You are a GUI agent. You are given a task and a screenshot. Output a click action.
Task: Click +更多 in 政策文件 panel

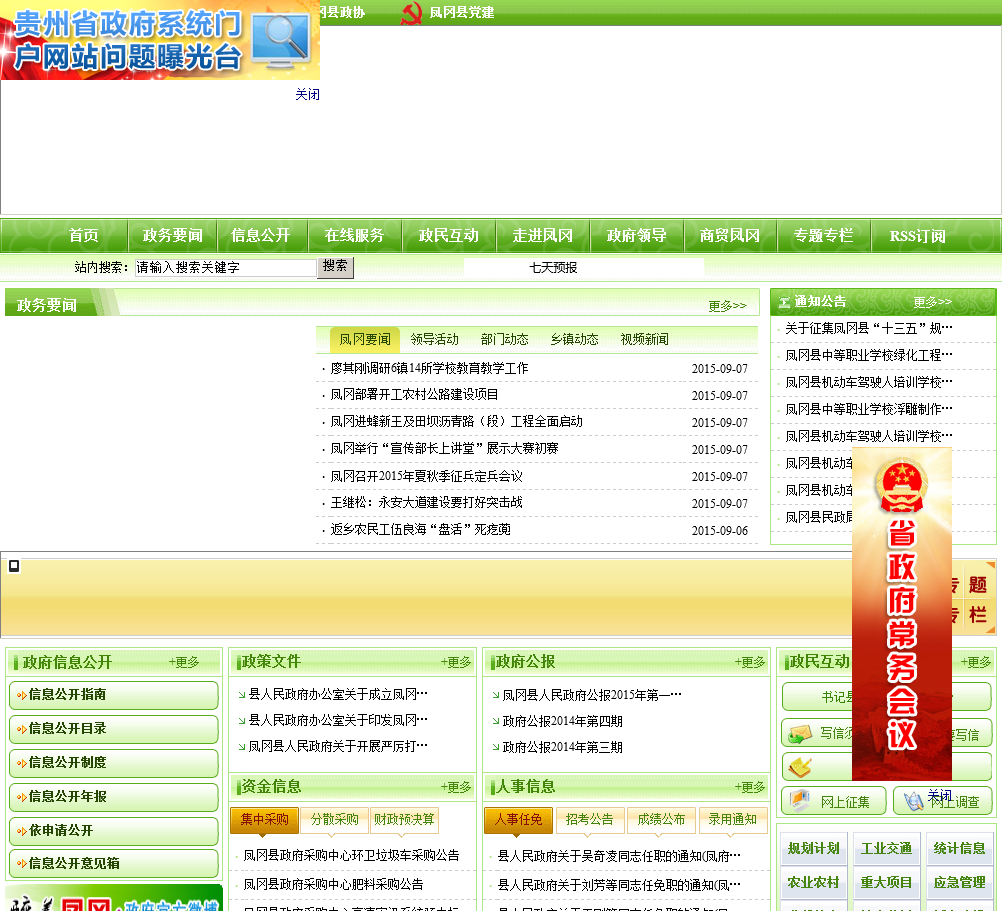coord(456,662)
